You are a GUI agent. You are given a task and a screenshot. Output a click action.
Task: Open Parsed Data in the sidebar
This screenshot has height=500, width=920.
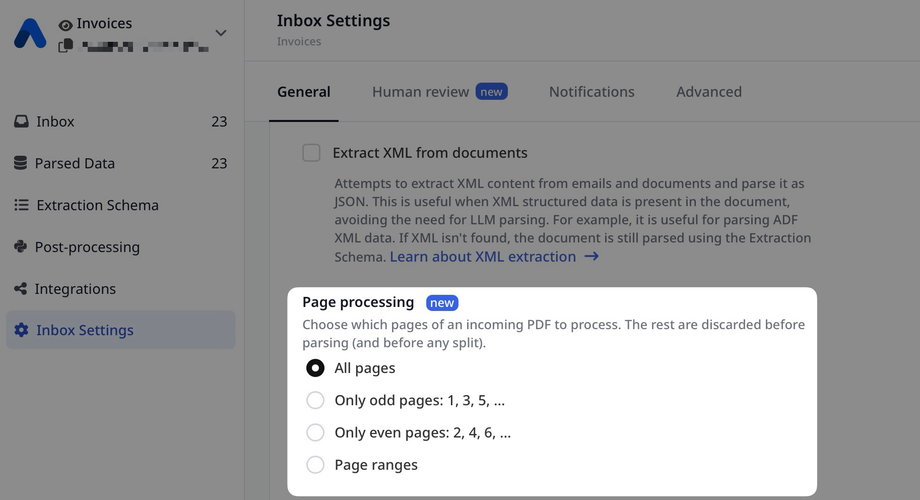point(120,163)
